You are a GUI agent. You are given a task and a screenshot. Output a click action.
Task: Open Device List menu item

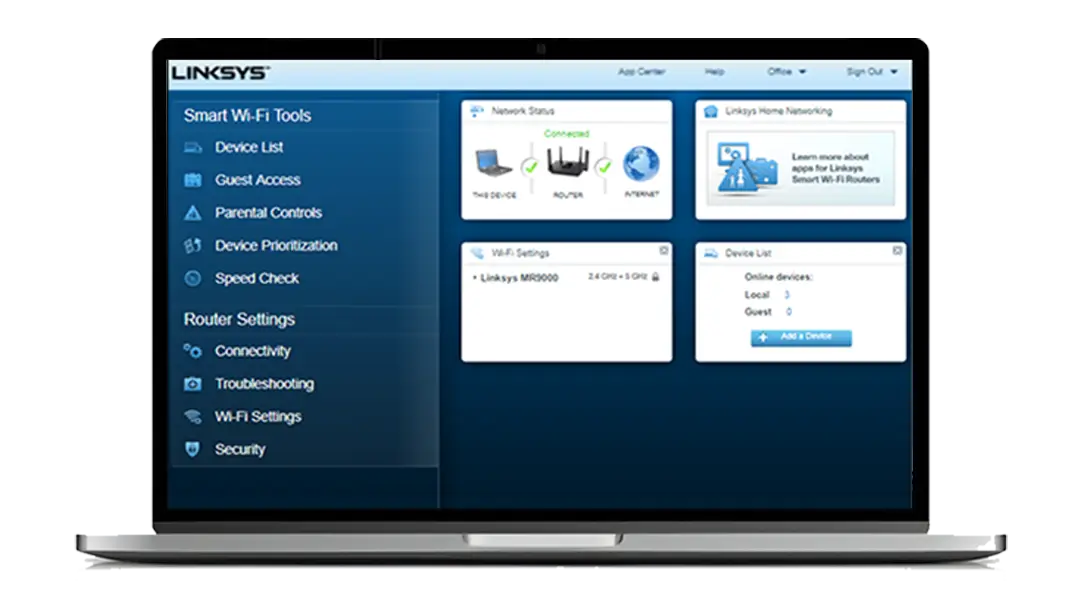[249, 147]
